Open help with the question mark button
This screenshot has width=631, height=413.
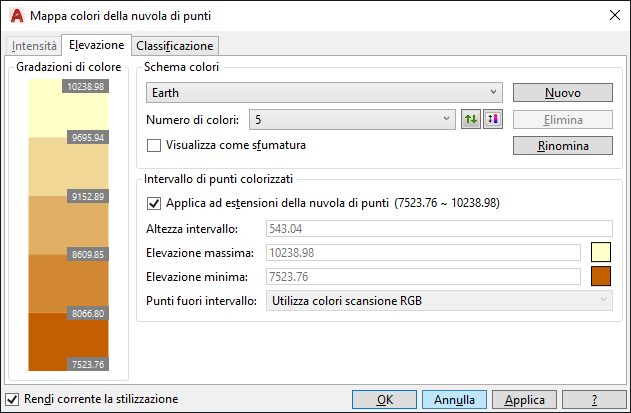[594, 400]
